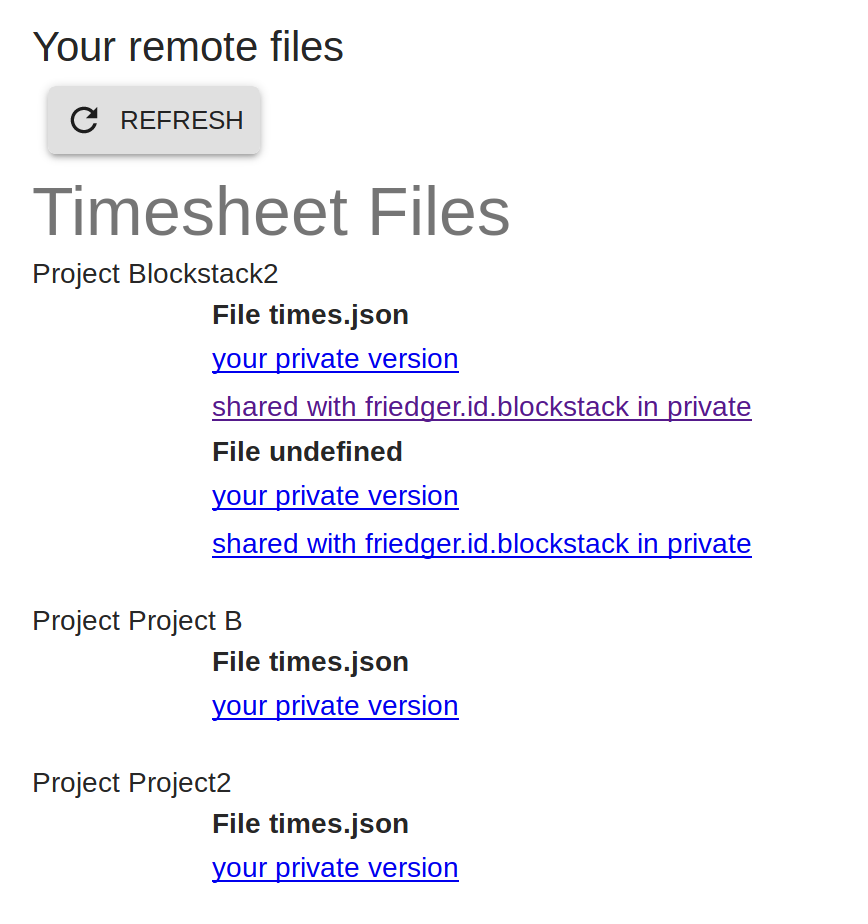Click the REFRESH button label text
This screenshot has width=868, height=924.
[x=181, y=120]
